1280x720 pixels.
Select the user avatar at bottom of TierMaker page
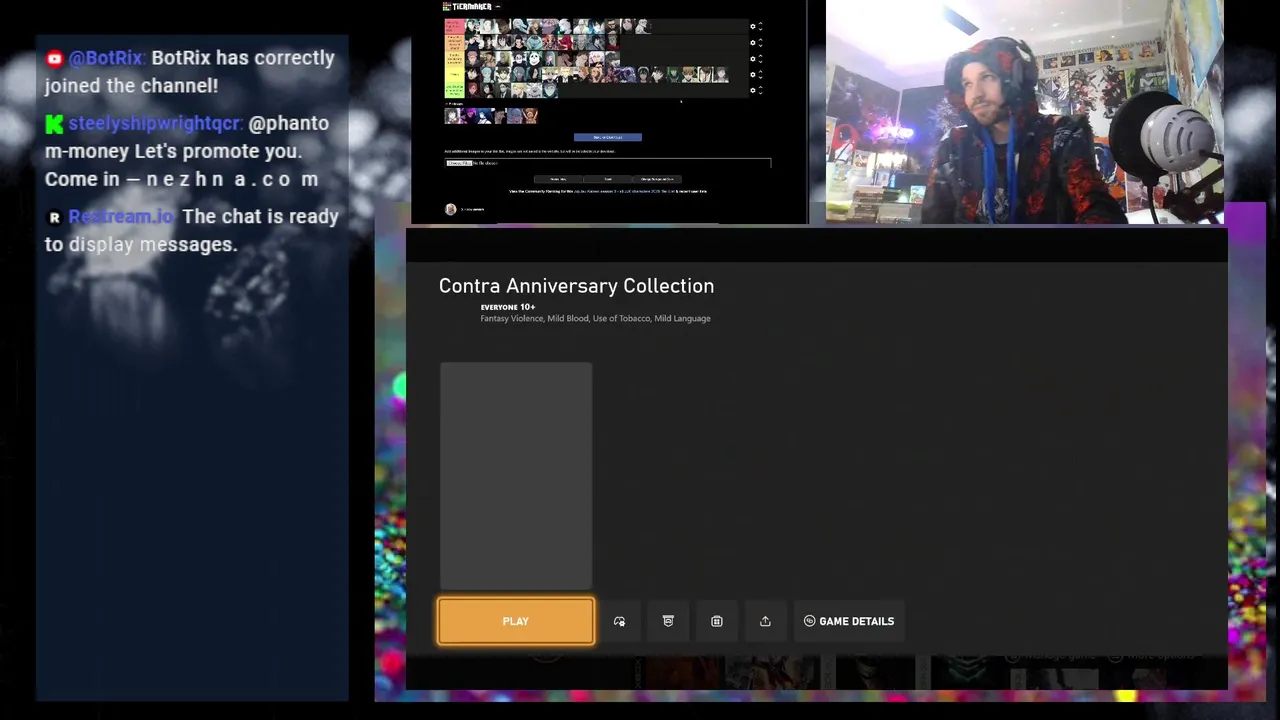point(451,209)
